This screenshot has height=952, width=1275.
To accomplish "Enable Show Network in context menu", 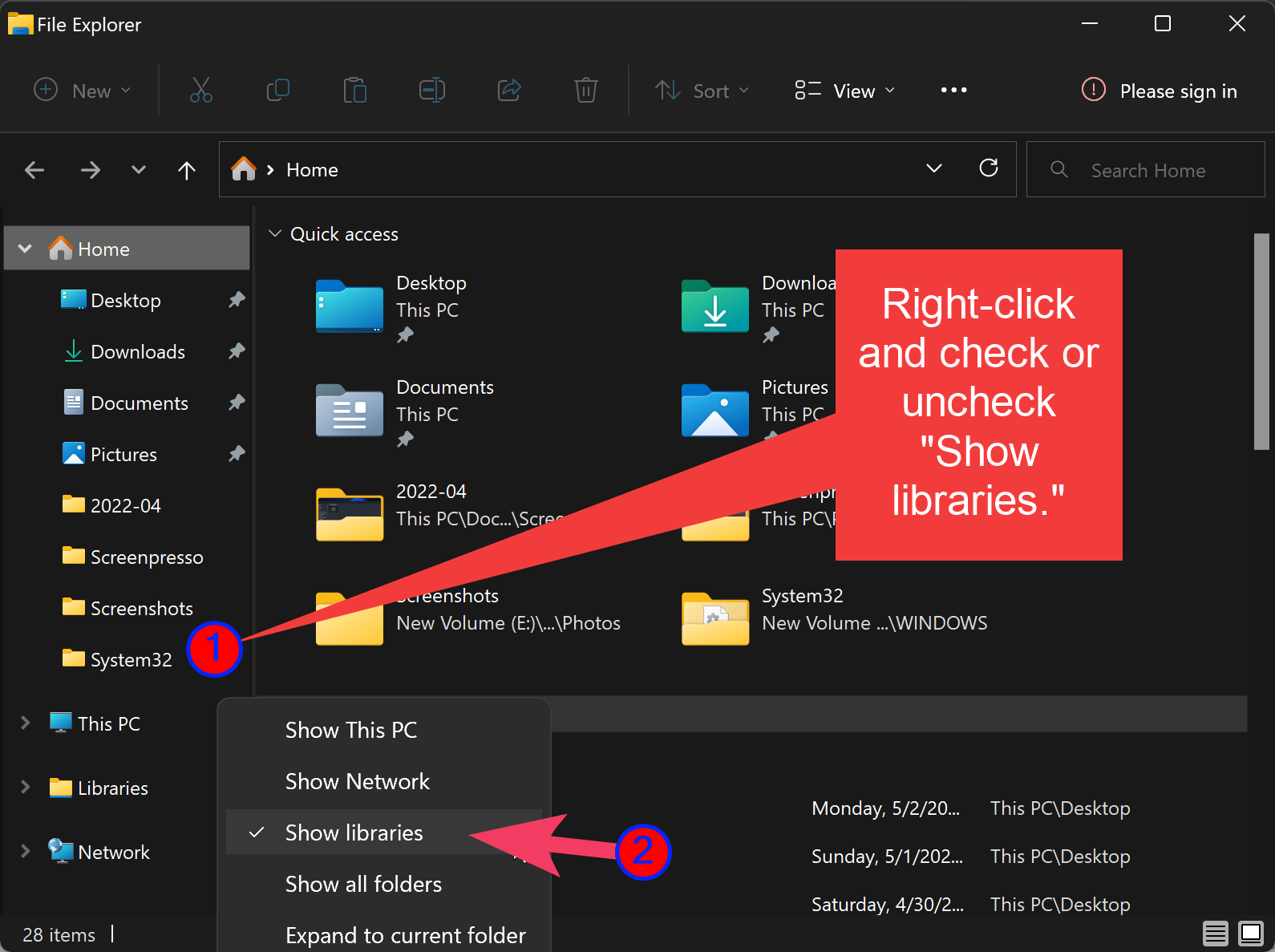I will click(384, 781).
